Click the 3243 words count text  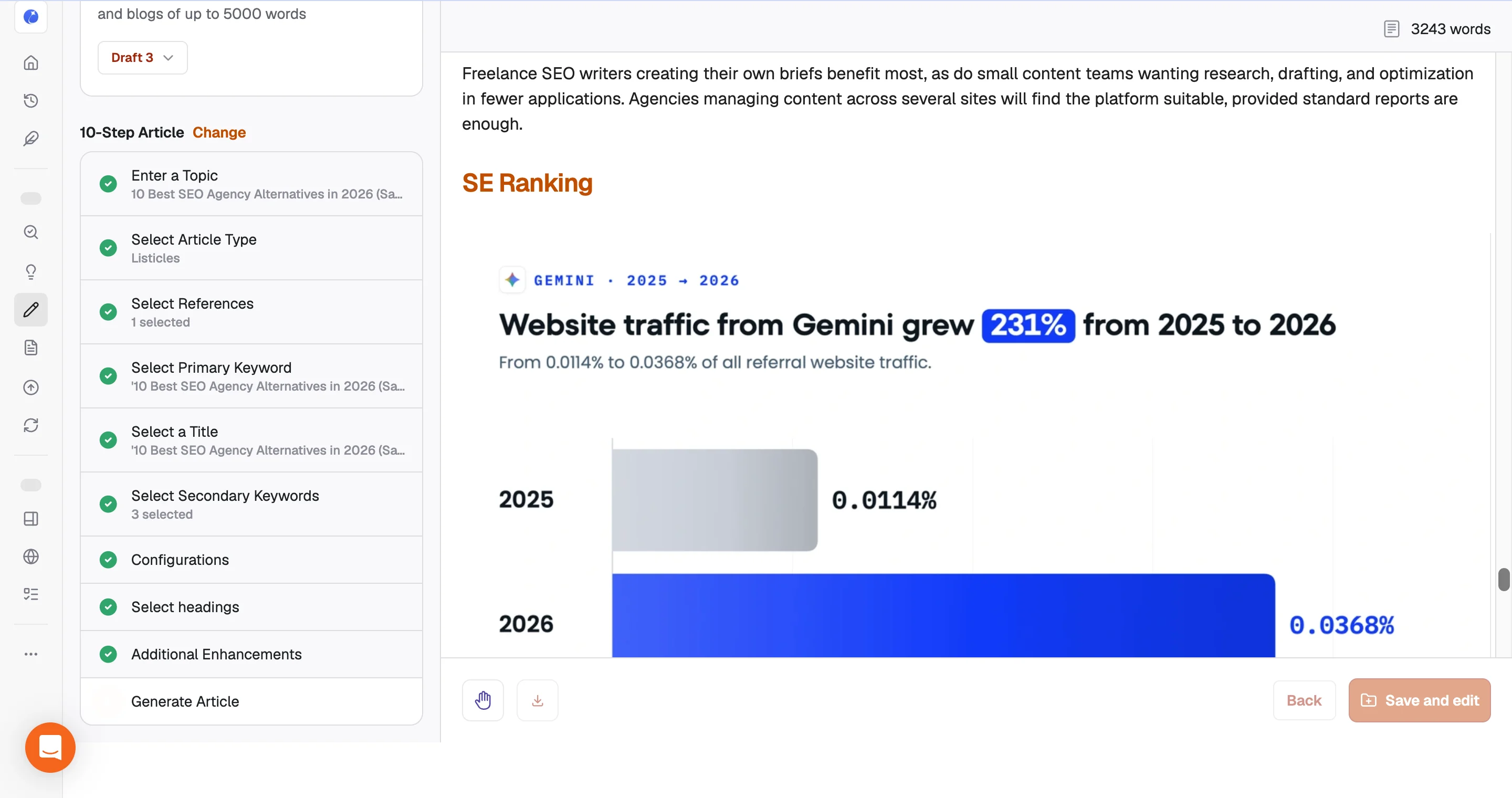pos(1451,29)
